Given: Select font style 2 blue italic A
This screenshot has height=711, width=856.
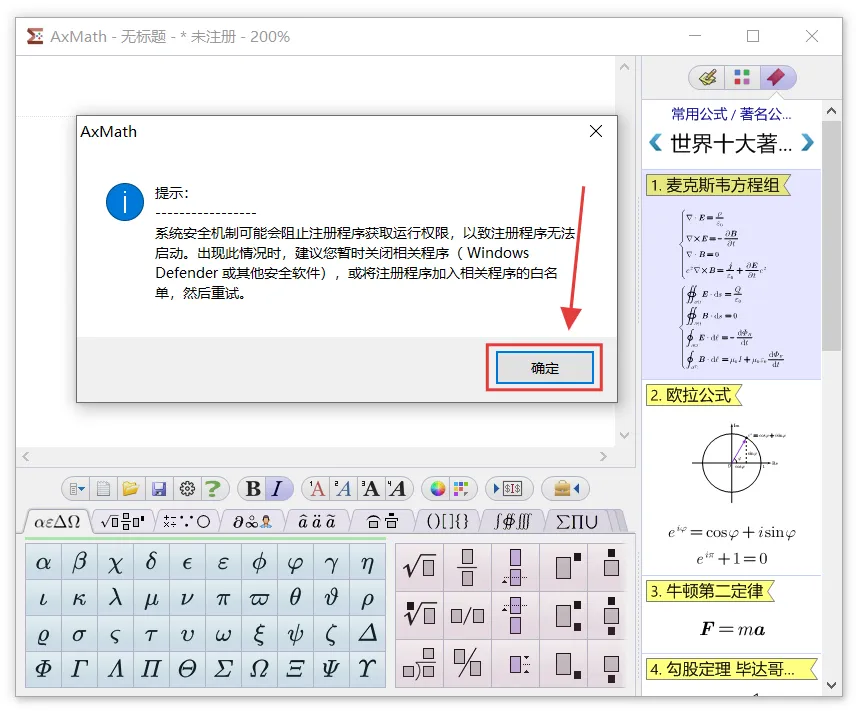Looking at the screenshot, I should [x=343, y=488].
